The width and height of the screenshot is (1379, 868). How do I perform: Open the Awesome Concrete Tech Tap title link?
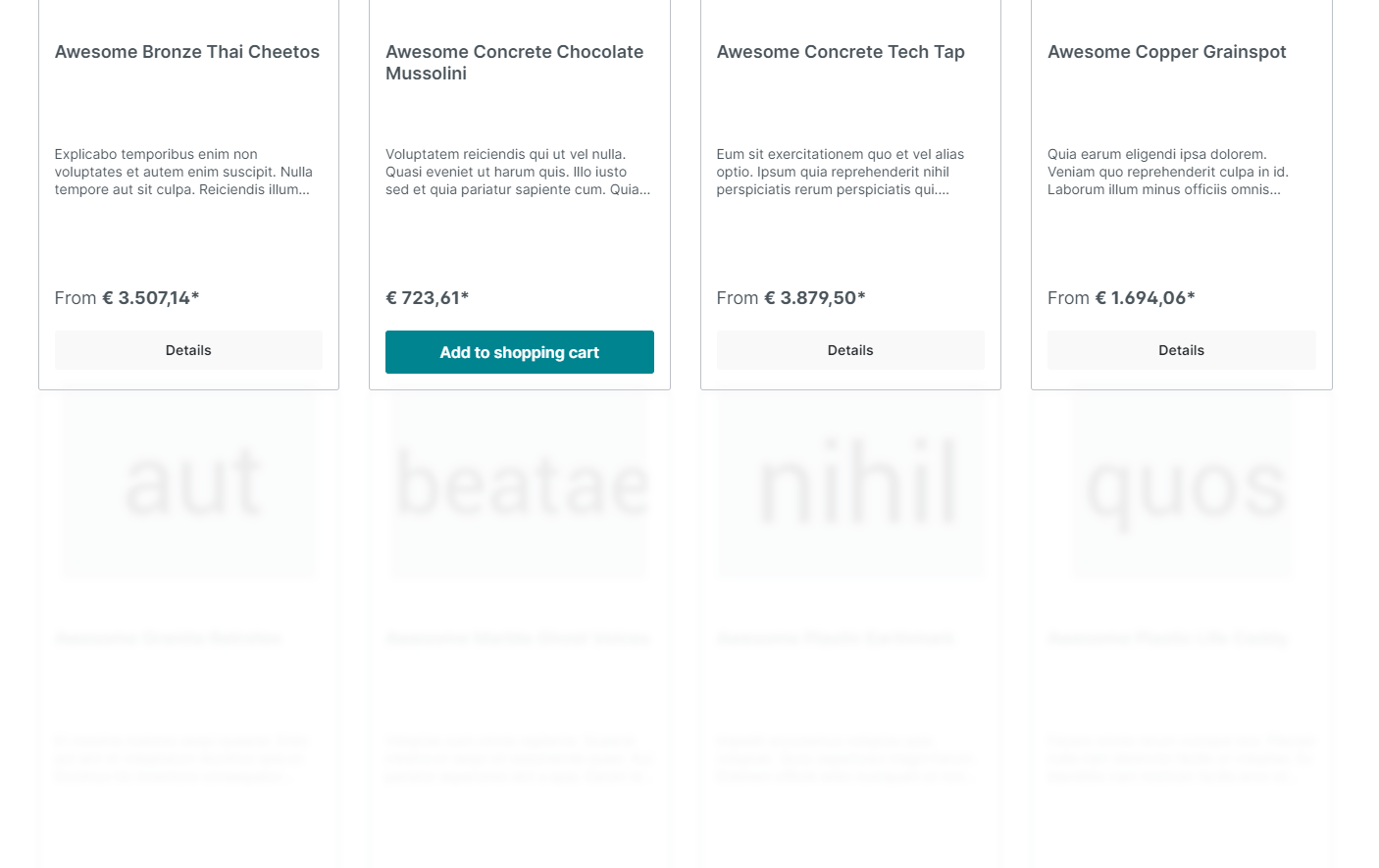pos(841,52)
